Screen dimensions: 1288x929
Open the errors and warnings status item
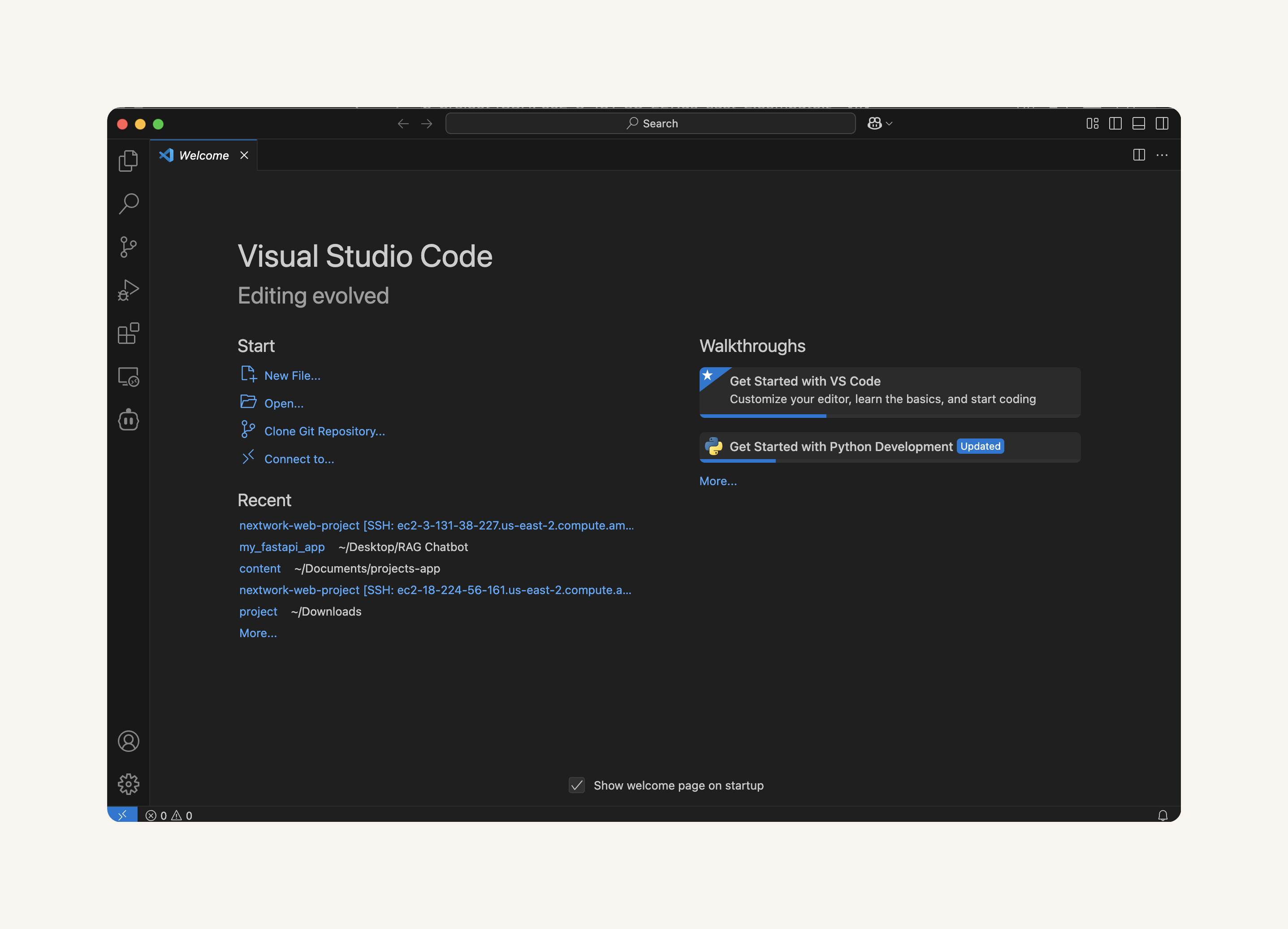169,816
